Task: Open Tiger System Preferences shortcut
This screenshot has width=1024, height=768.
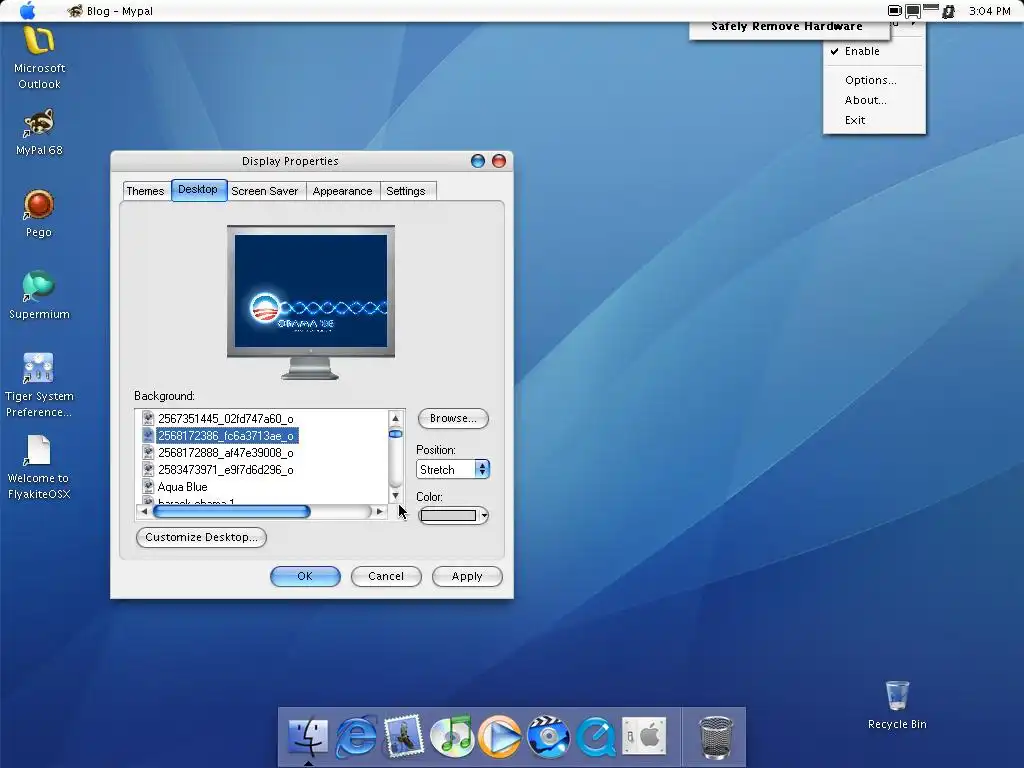Action: point(39,385)
